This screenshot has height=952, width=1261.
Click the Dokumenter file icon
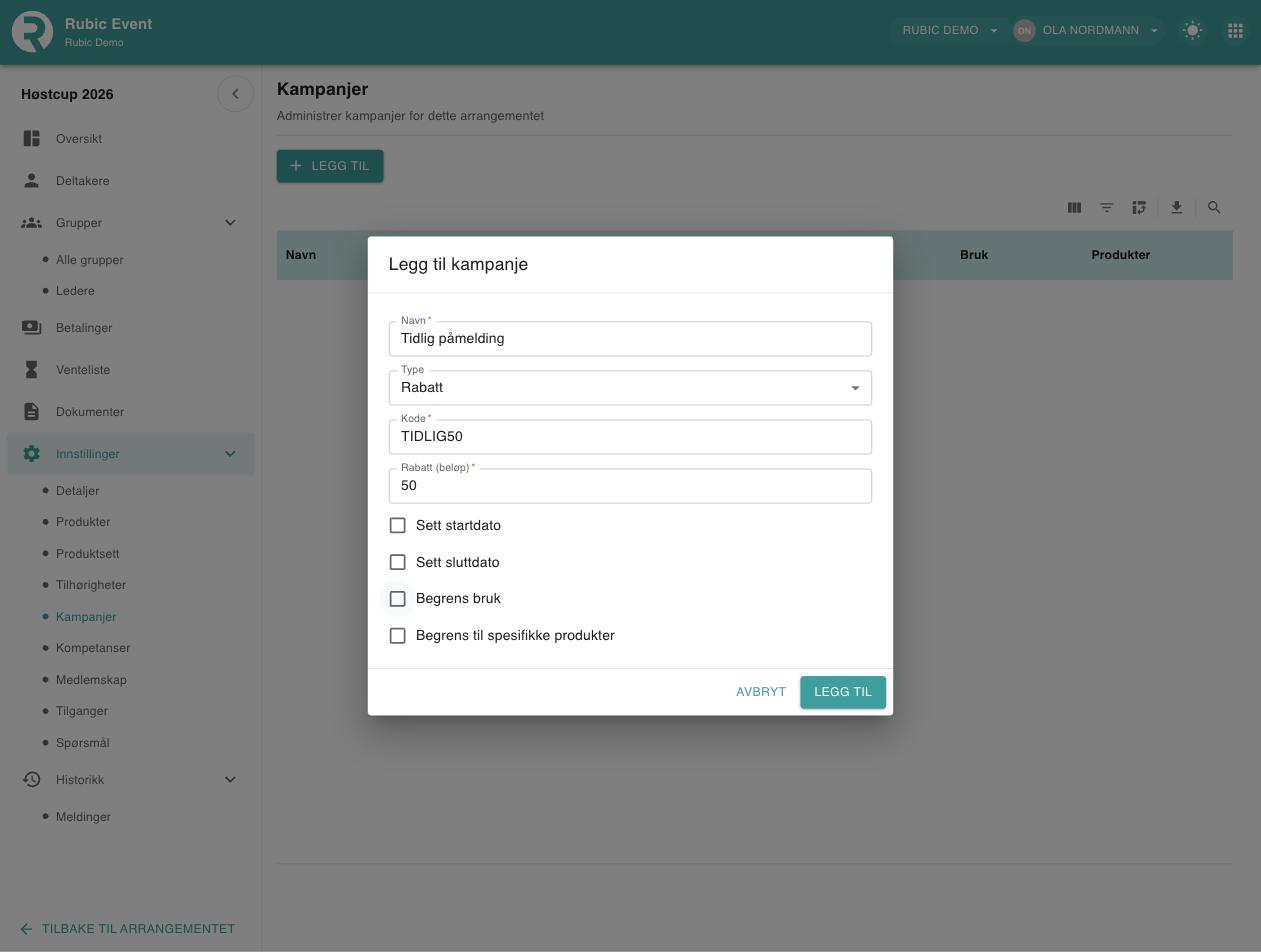click(x=32, y=412)
